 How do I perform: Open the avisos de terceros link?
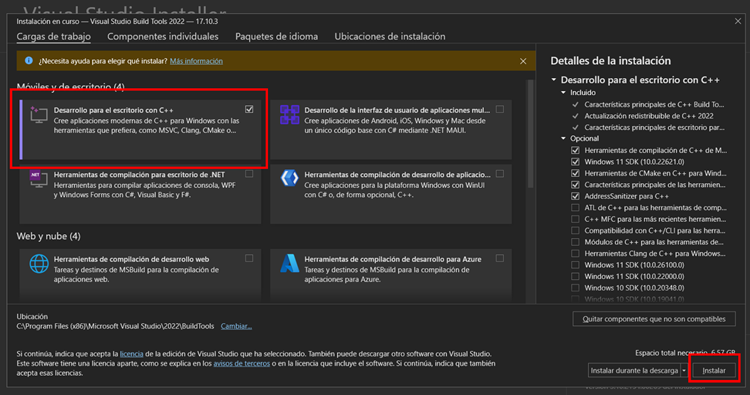coord(242,363)
